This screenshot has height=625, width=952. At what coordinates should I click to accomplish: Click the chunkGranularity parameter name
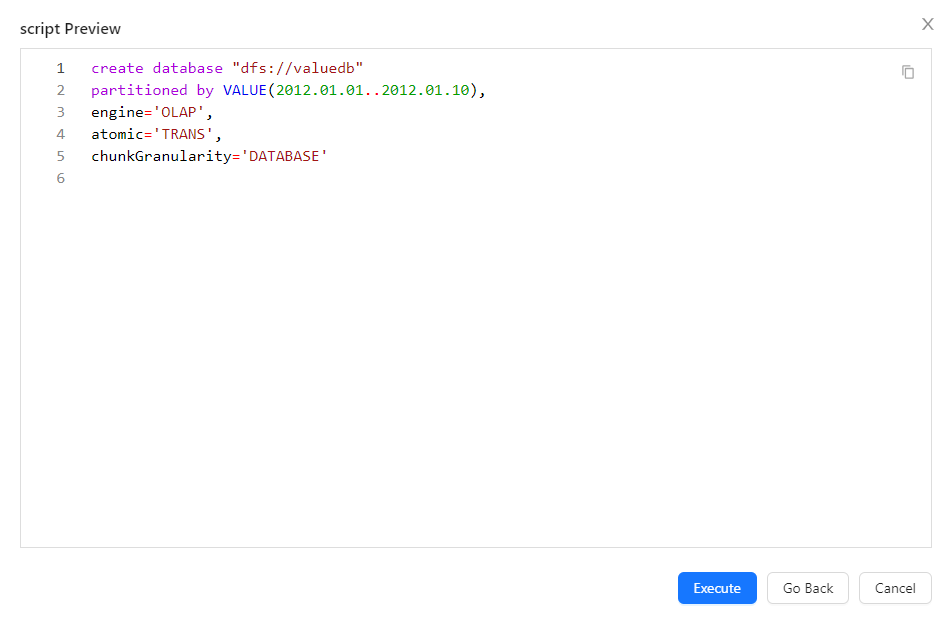[x=160, y=157]
